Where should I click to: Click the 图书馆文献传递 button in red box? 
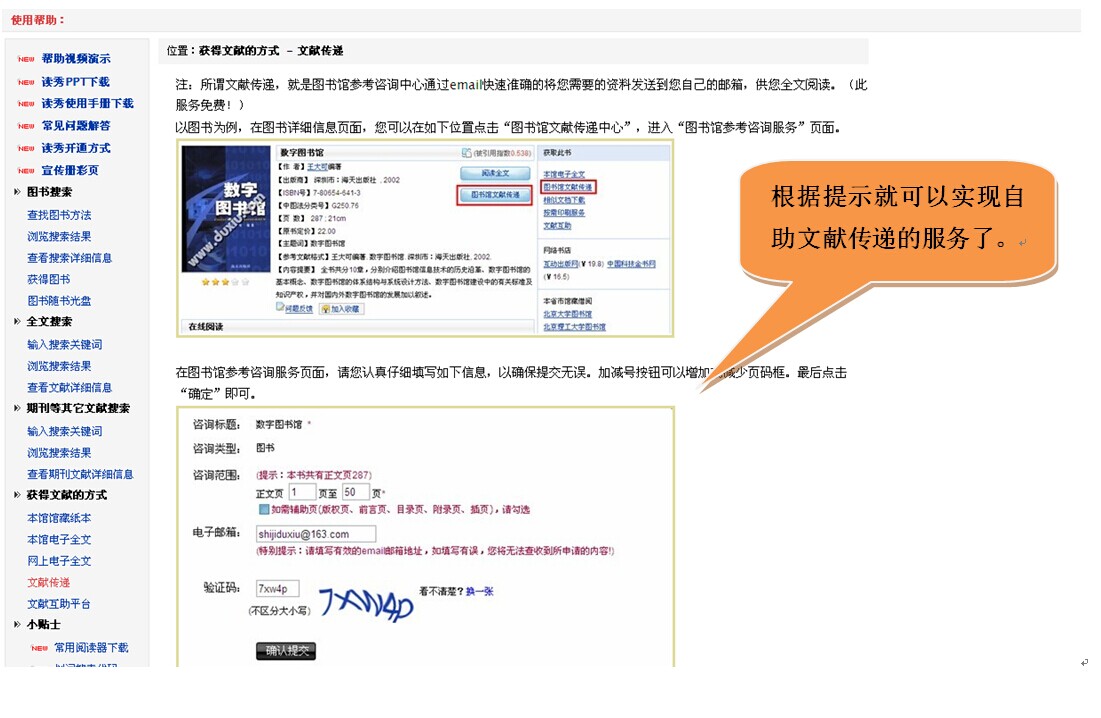tap(495, 195)
